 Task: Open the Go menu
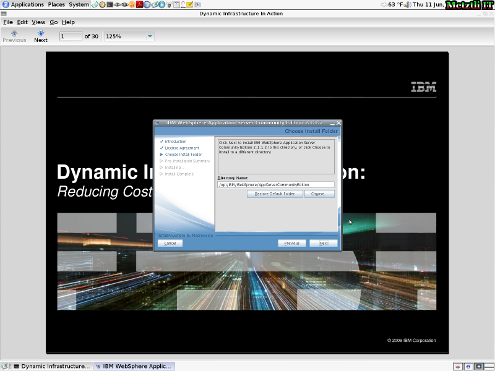tap(54, 22)
